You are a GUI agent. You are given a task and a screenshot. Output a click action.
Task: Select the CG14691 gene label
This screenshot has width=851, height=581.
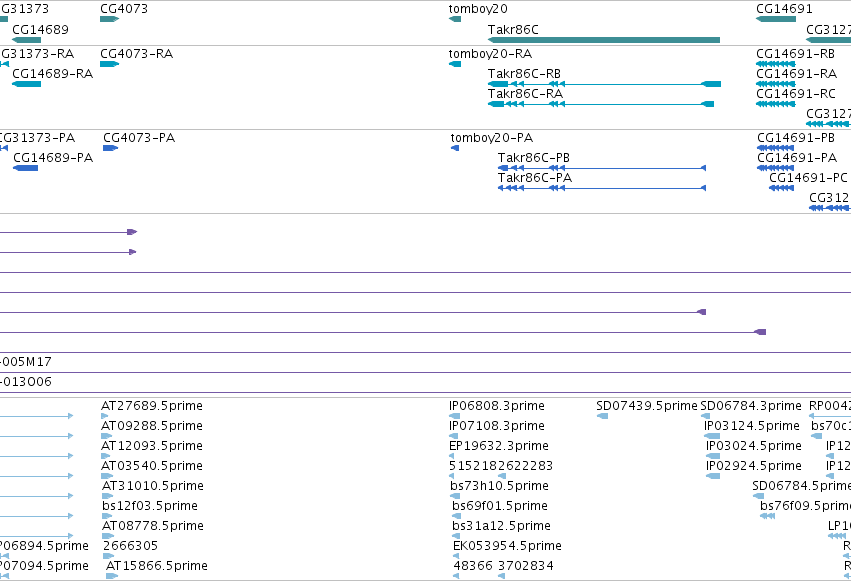(784, 9)
